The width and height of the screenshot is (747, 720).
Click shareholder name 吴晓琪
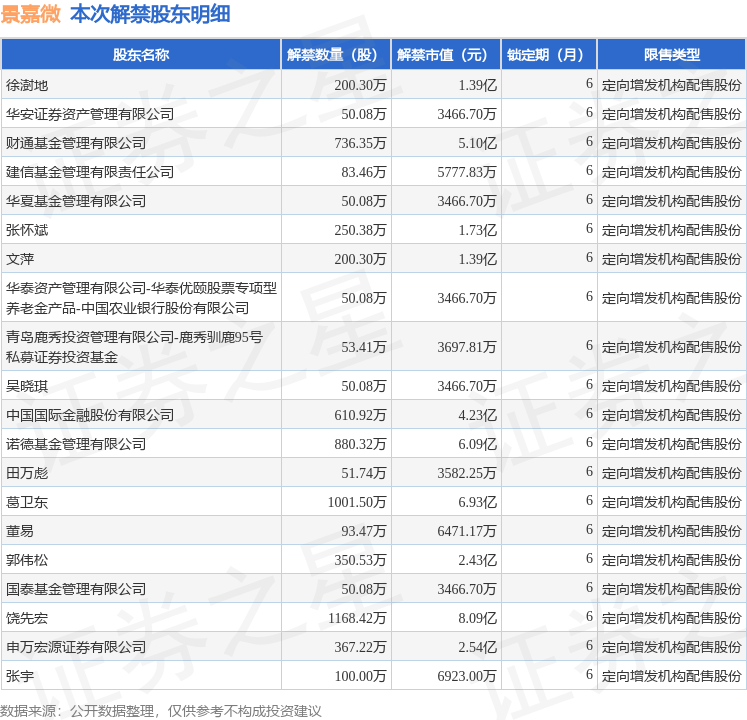27,386
